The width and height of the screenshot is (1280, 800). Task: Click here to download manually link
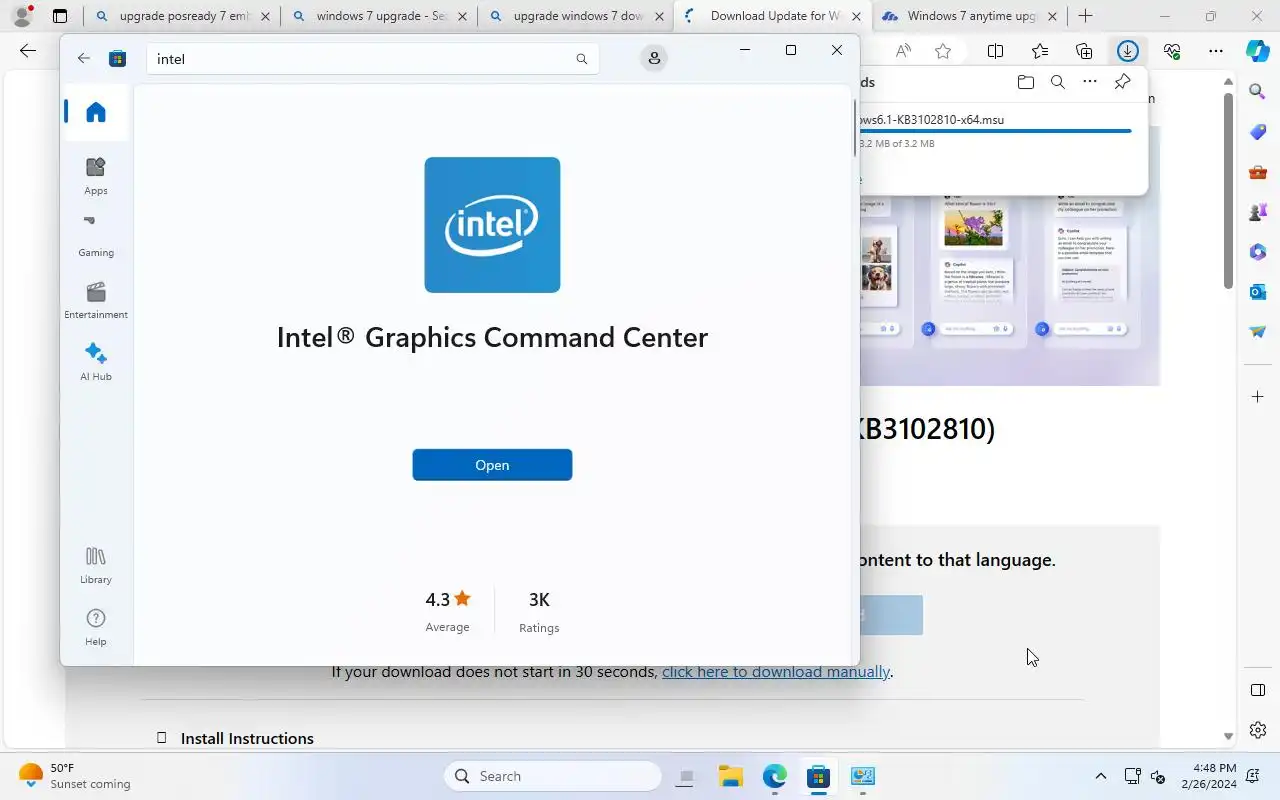776,672
